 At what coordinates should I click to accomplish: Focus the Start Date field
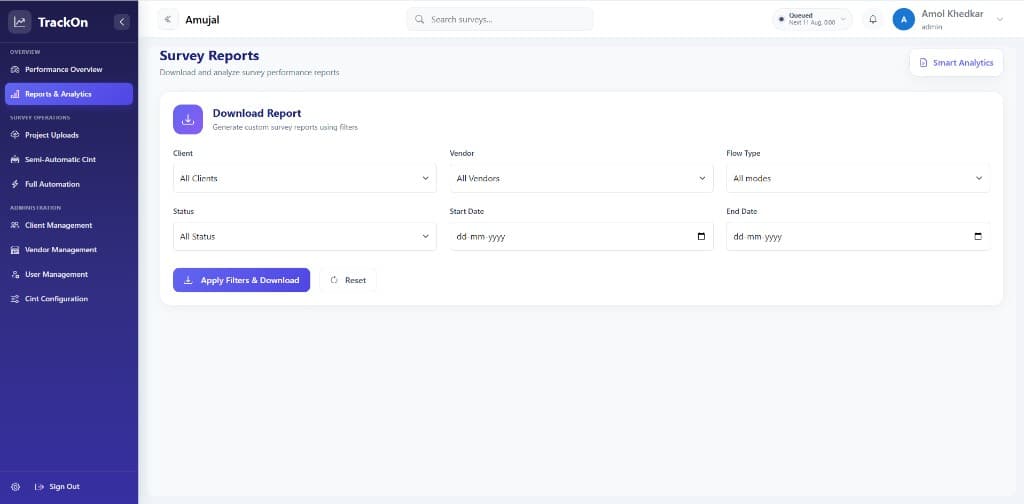click(x=581, y=236)
